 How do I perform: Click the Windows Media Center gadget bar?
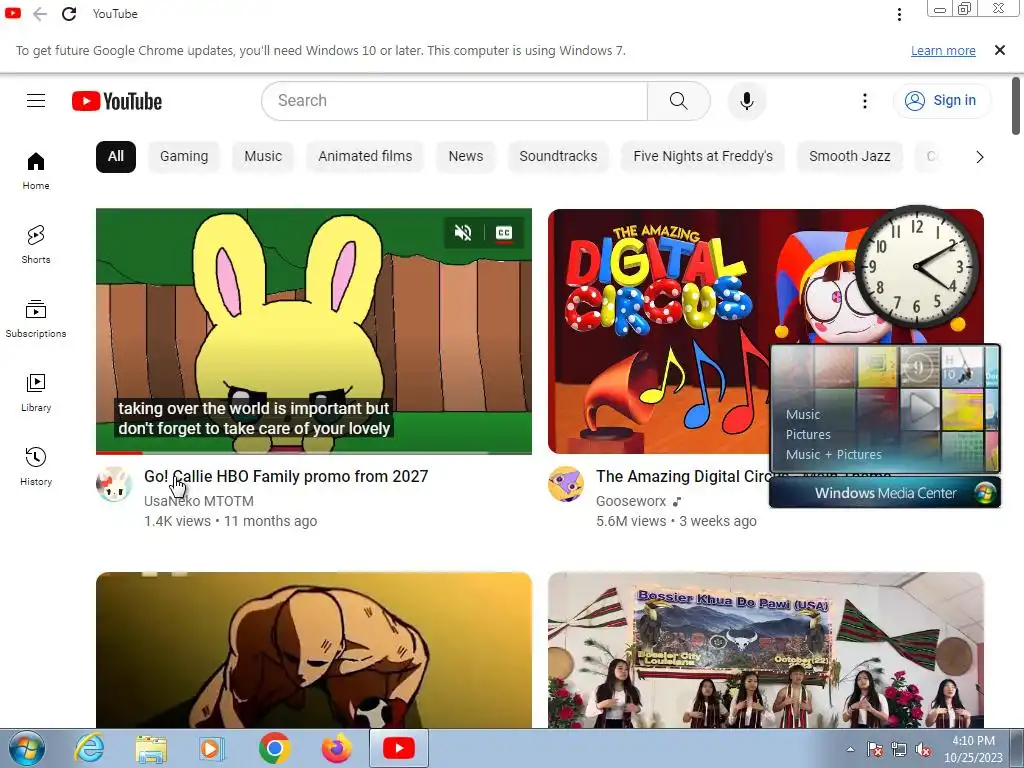pos(885,493)
